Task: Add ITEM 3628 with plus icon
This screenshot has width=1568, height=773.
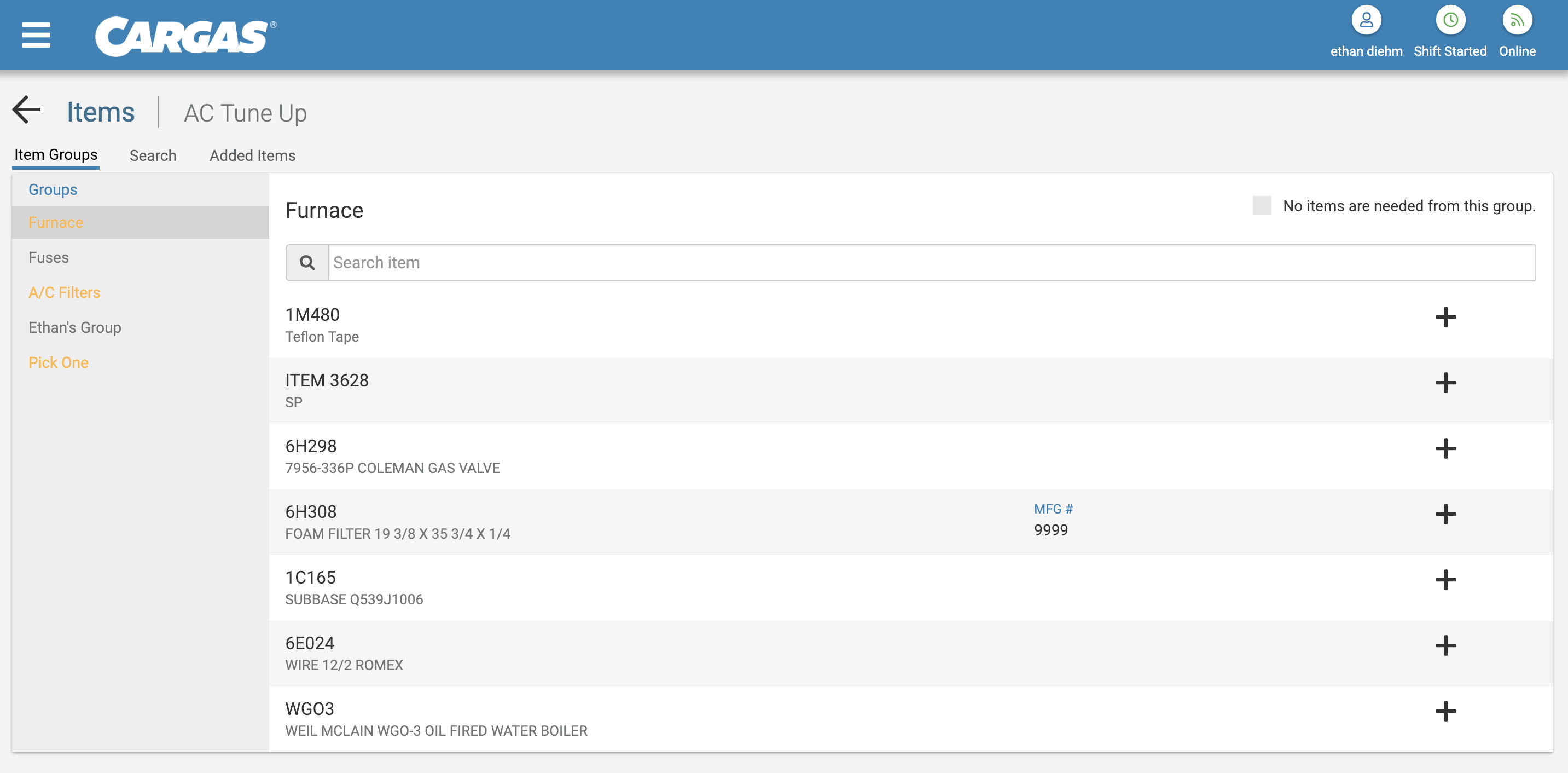Action: click(x=1445, y=383)
